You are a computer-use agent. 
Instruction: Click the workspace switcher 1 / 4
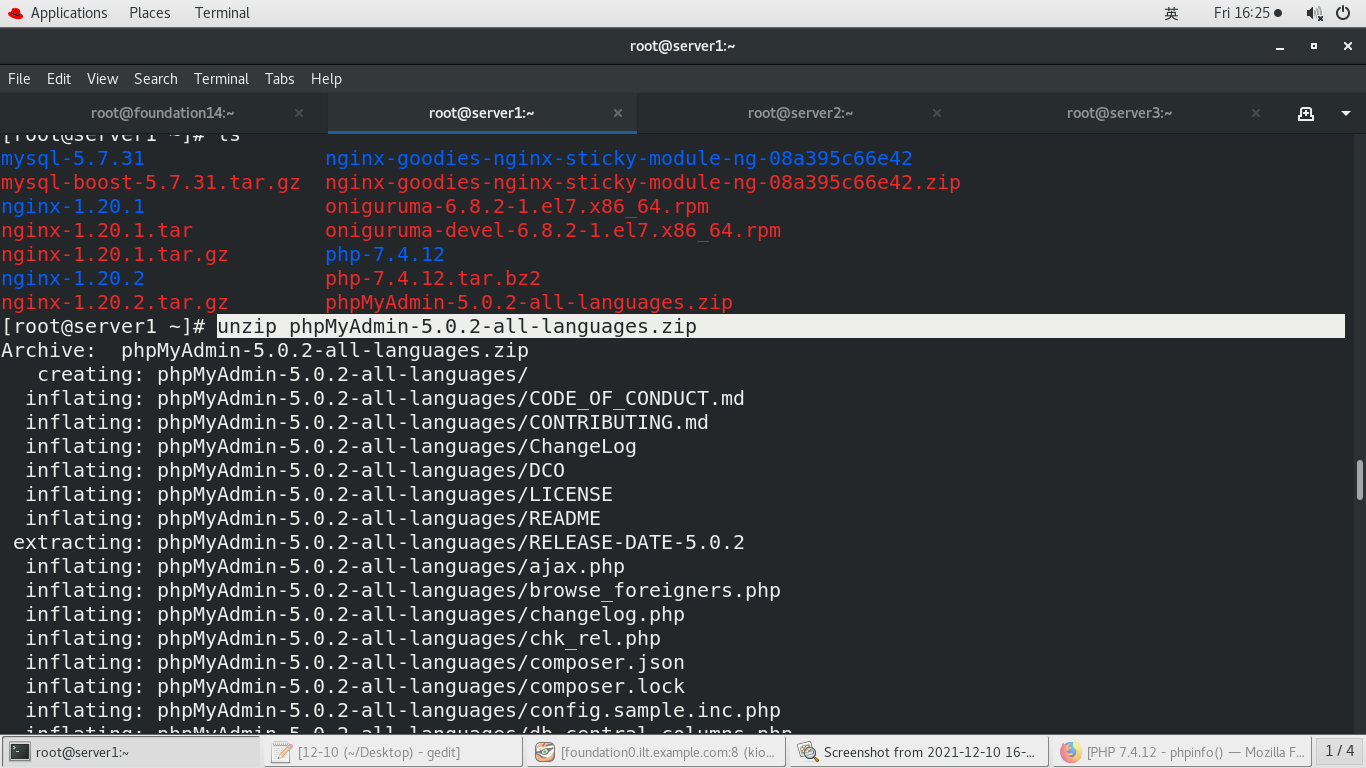pyautogui.click(x=1339, y=751)
